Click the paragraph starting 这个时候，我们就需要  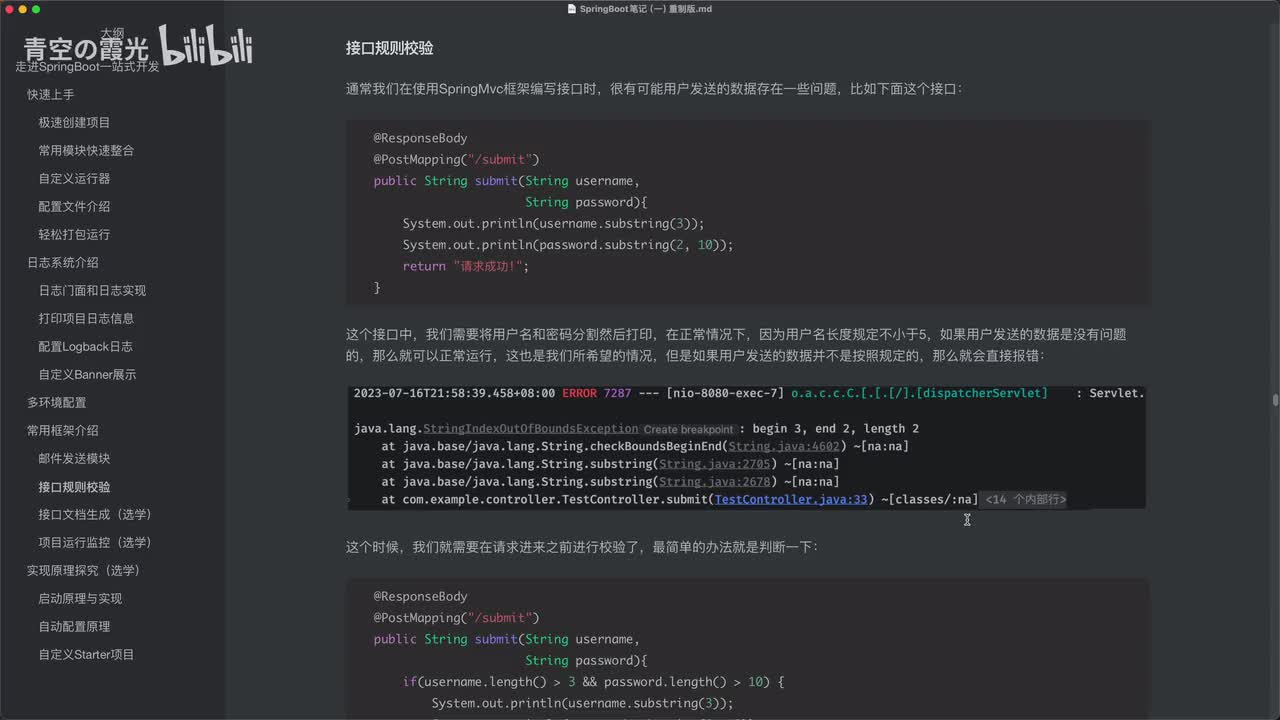[x=582, y=547]
